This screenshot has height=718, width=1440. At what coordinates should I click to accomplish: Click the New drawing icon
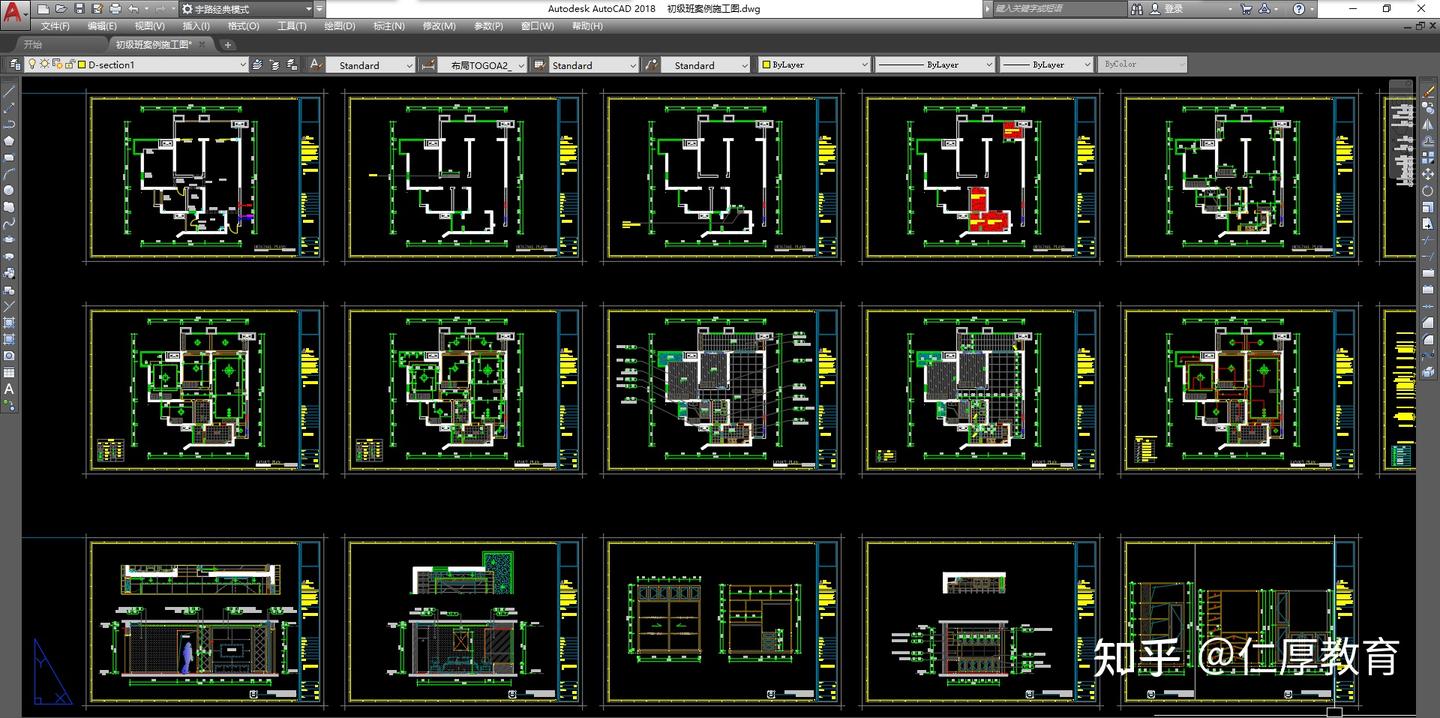coord(43,9)
